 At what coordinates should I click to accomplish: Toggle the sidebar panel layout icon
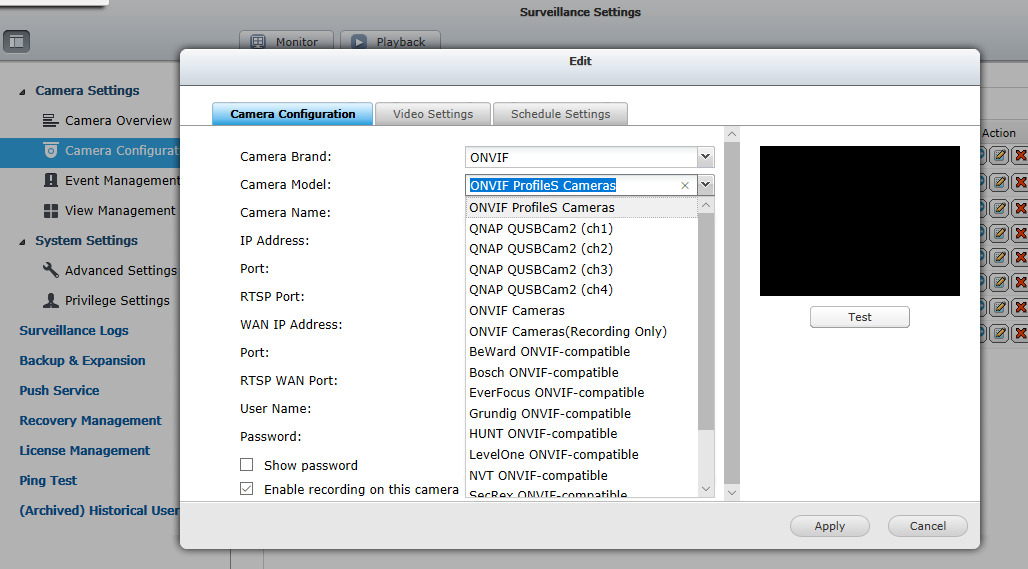click(17, 41)
